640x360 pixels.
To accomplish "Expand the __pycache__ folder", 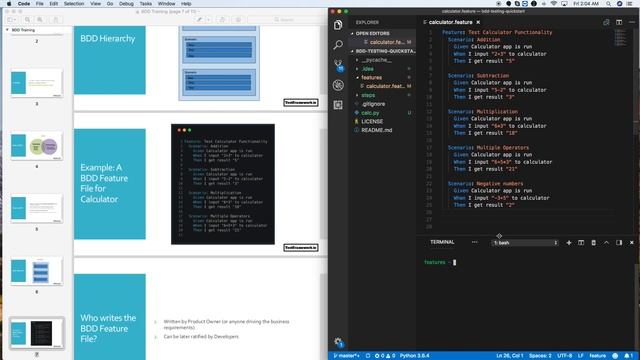I will coord(376,60).
